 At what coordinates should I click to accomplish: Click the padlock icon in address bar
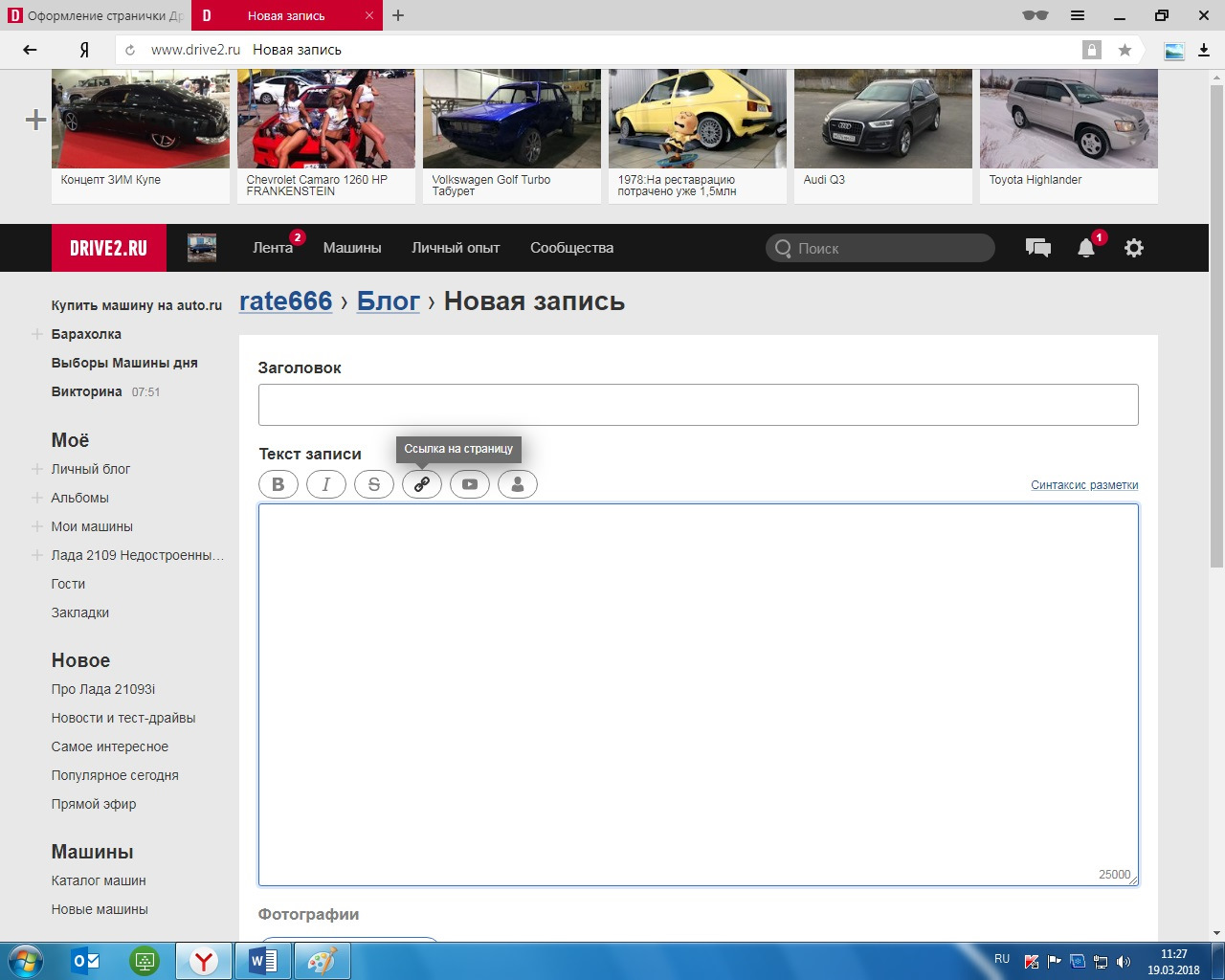[x=1092, y=50]
